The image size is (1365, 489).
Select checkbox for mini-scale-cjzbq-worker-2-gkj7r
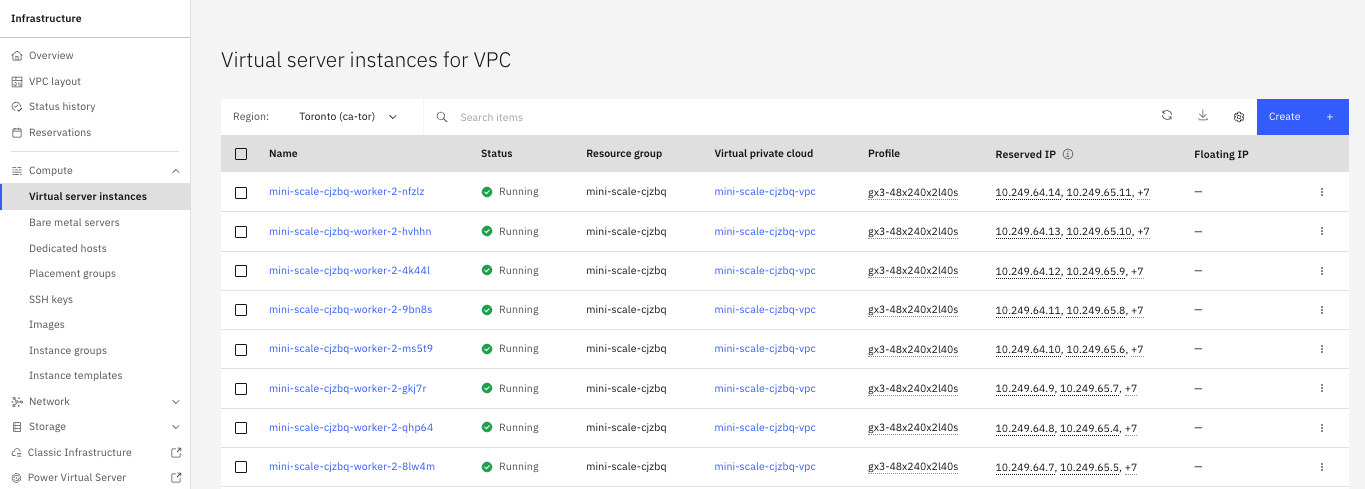click(x=241, y=388)
